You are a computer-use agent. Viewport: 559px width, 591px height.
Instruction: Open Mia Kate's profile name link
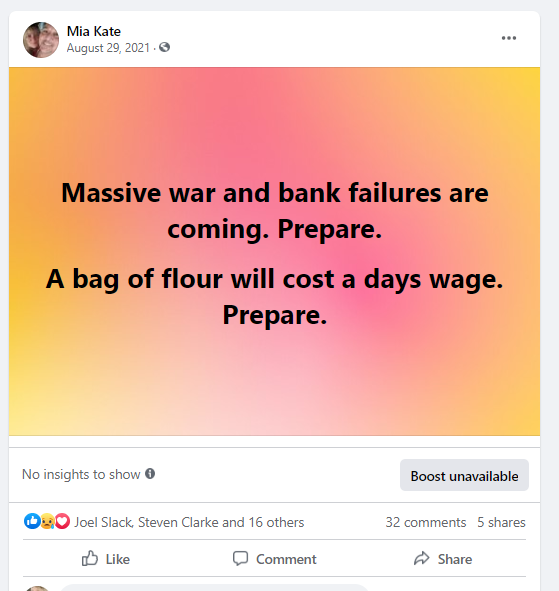[94, 31]
